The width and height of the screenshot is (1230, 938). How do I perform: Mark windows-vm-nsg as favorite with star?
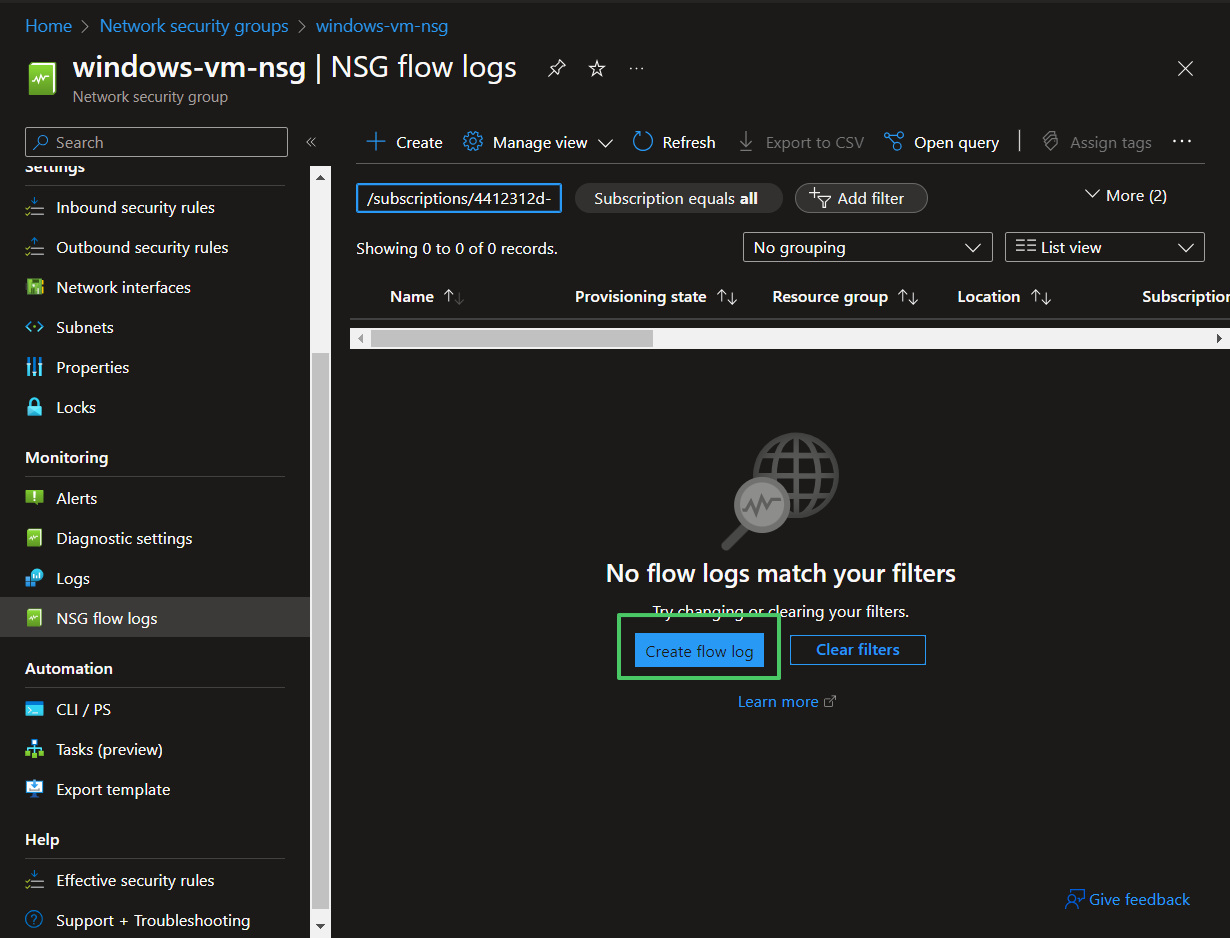tap(597, 68)
